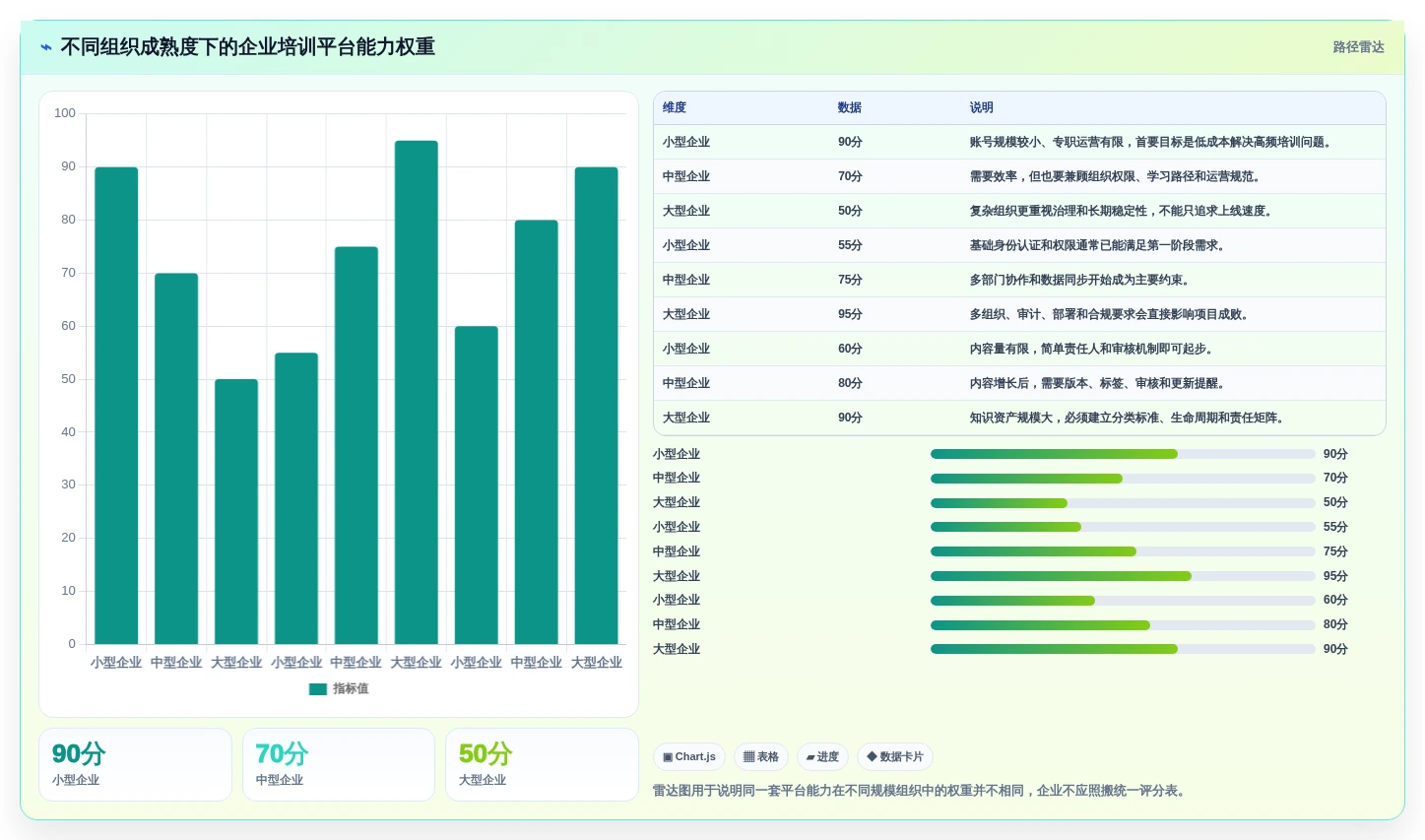Click the 小型企业 progress bar showing 55分
Viewport: 1425px width, 840px height.
pyautogui.click(x=1123, y=527)
